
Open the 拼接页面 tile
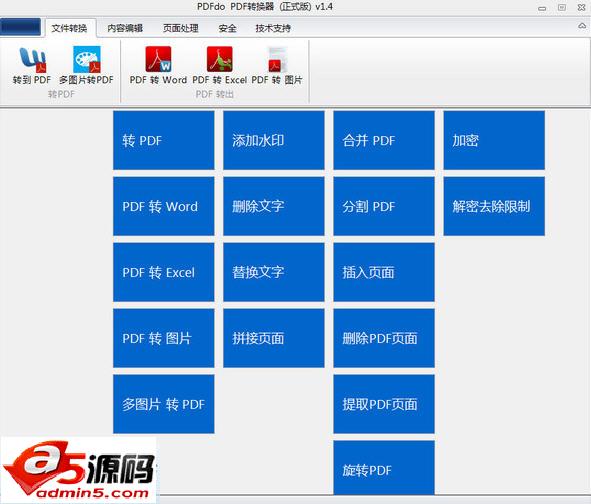274,338
